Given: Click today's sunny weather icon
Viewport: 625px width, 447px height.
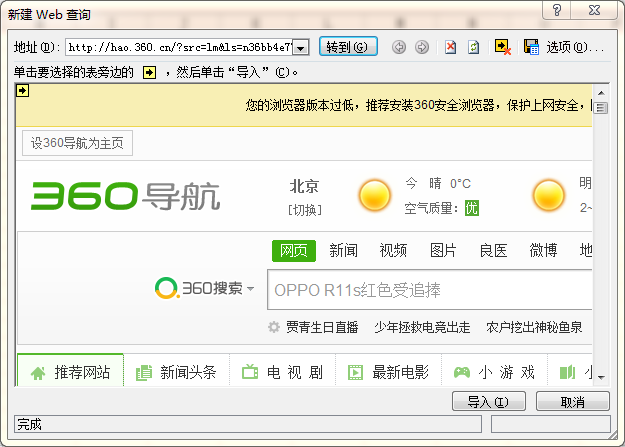Looking at the screenshot, I should click(374, 195).
